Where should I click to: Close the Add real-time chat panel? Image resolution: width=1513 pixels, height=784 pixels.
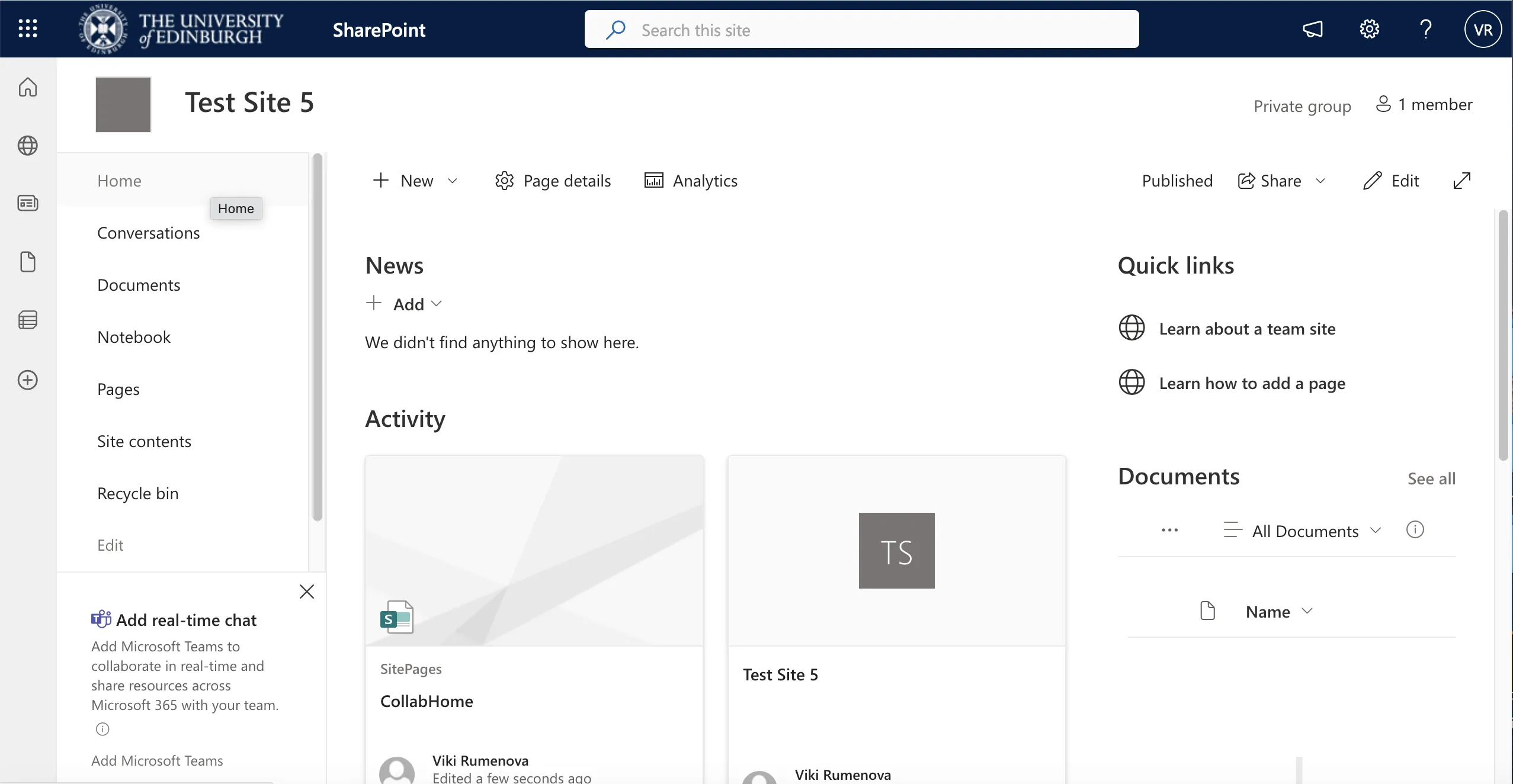pyautogui.click(x=307, y=591)
